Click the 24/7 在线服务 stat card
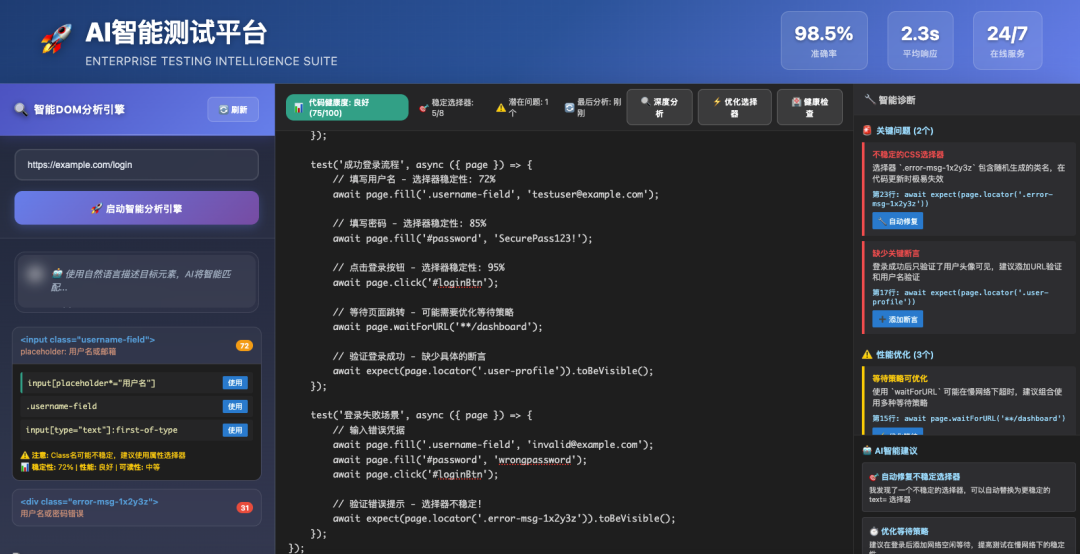The height and width of the screenshot is (554, 1080). click(x=1007, y=40)
